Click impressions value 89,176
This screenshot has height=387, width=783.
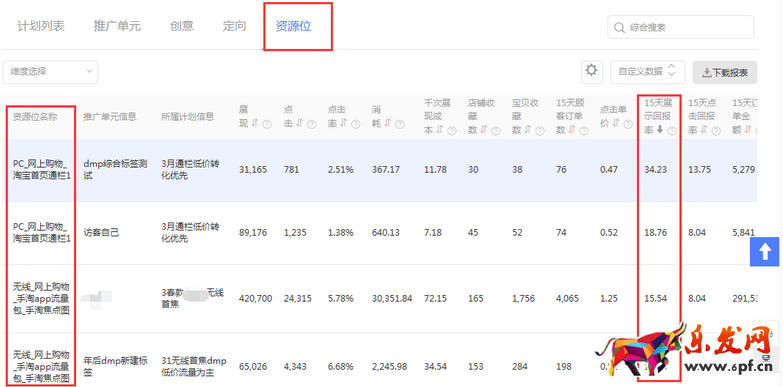pos(253,233)
